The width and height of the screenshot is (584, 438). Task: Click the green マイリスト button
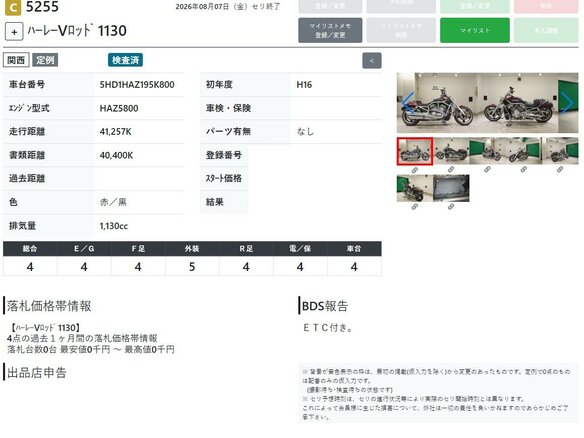pyautogui.click(x=475, y=30)
